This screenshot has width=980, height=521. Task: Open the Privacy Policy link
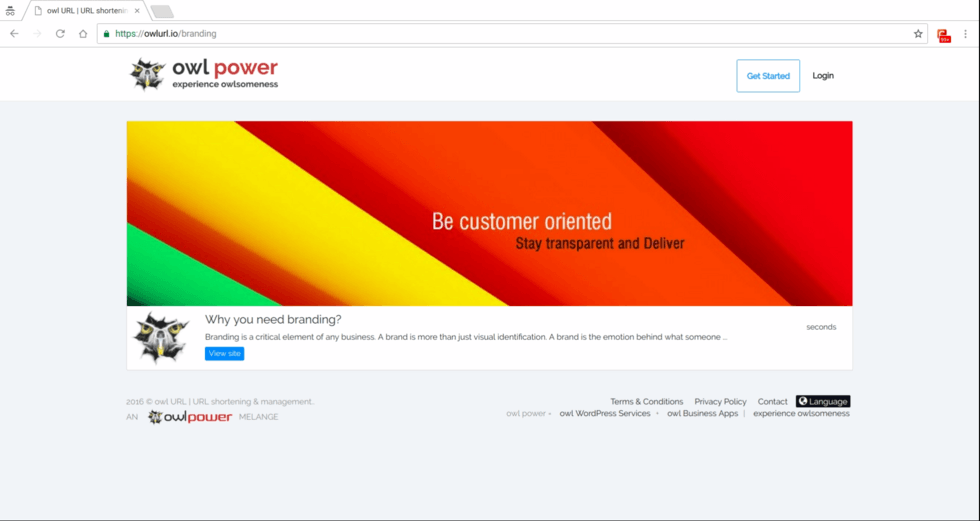pos(721,402)
